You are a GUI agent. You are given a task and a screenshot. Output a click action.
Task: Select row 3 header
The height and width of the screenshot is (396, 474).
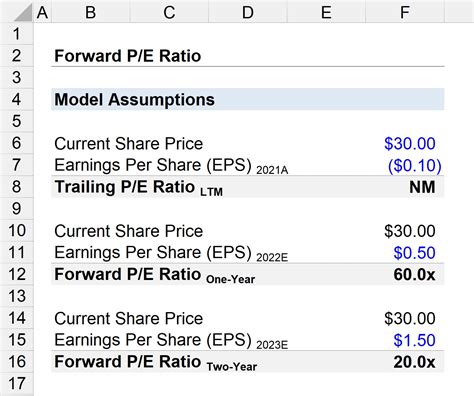tap(17, 77)
